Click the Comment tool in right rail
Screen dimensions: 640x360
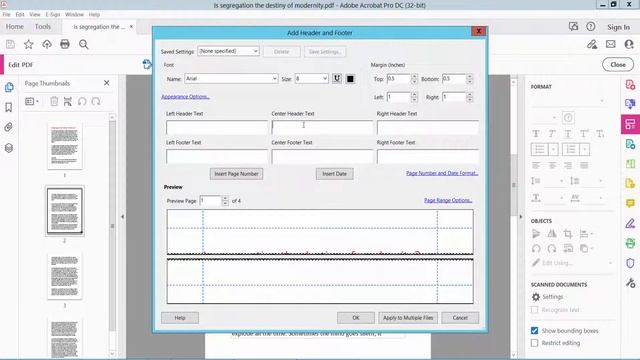tap(631, 203)
